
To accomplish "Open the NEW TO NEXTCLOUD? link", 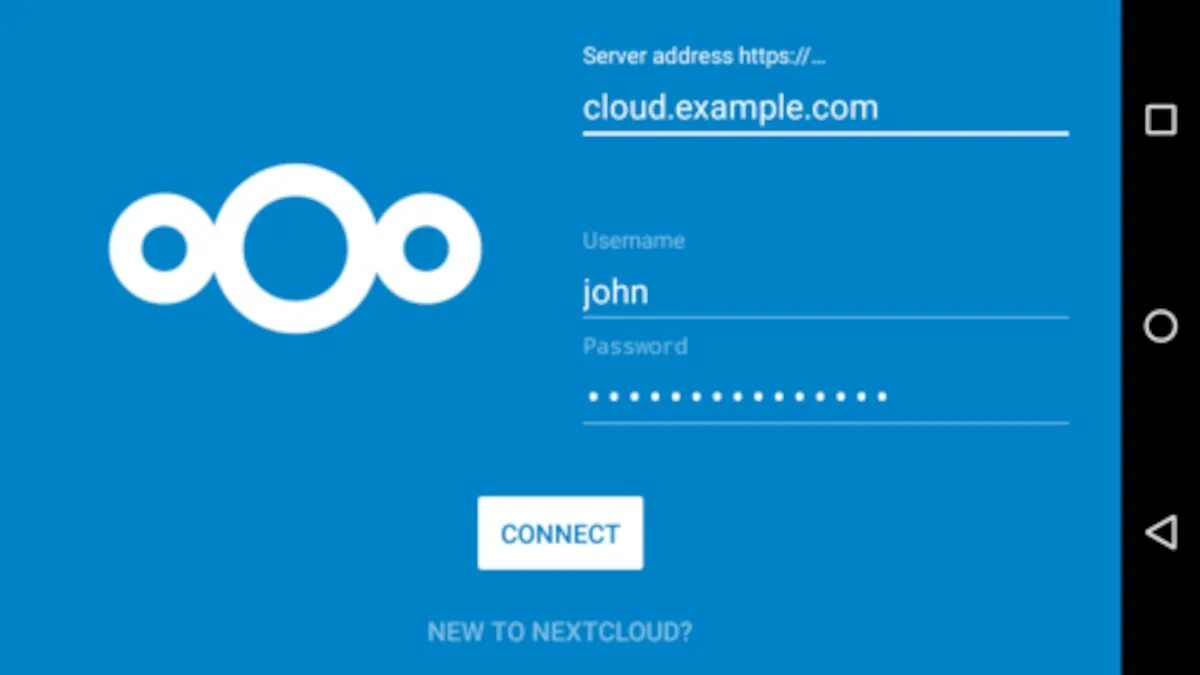I will pos(559,632).
